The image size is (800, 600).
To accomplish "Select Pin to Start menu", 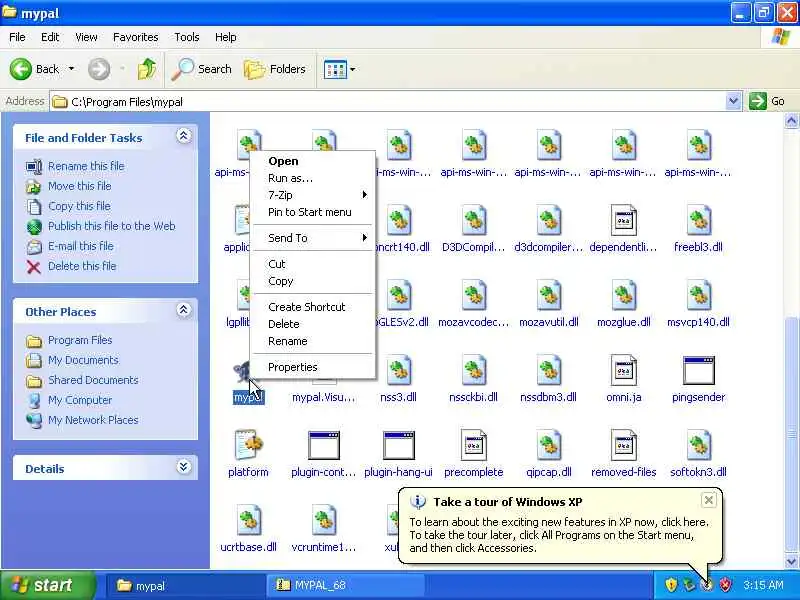I will (x=312, y=212).
